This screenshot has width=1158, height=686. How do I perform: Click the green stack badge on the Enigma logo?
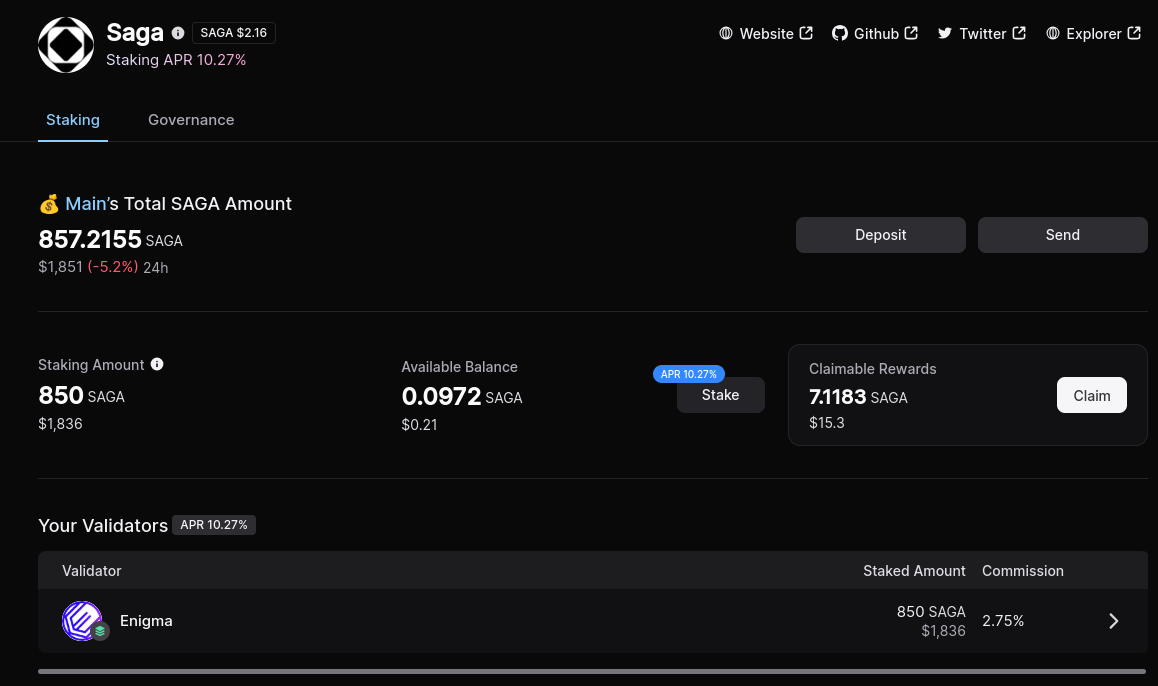(100, 631)
